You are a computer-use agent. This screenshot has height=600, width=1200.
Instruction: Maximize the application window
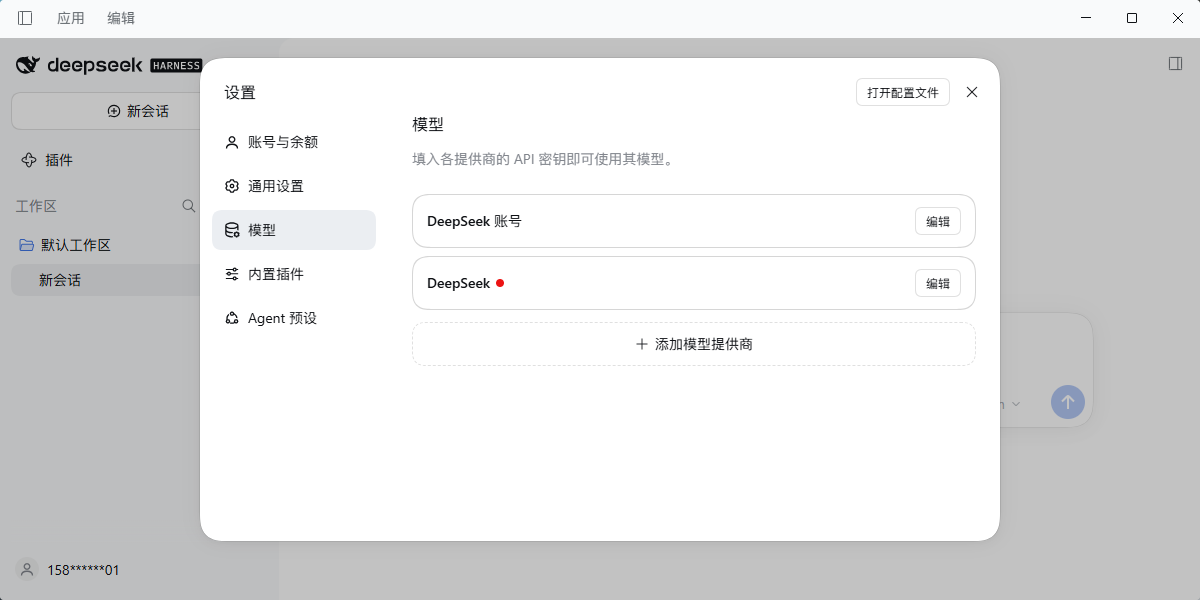[1131, 18]
